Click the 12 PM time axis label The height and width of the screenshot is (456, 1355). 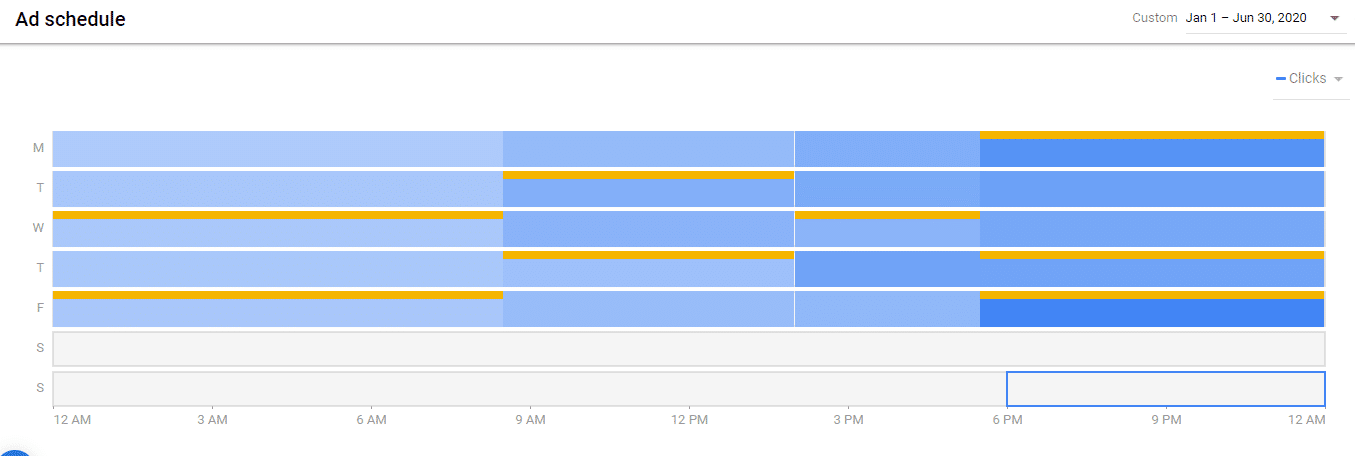689,420
